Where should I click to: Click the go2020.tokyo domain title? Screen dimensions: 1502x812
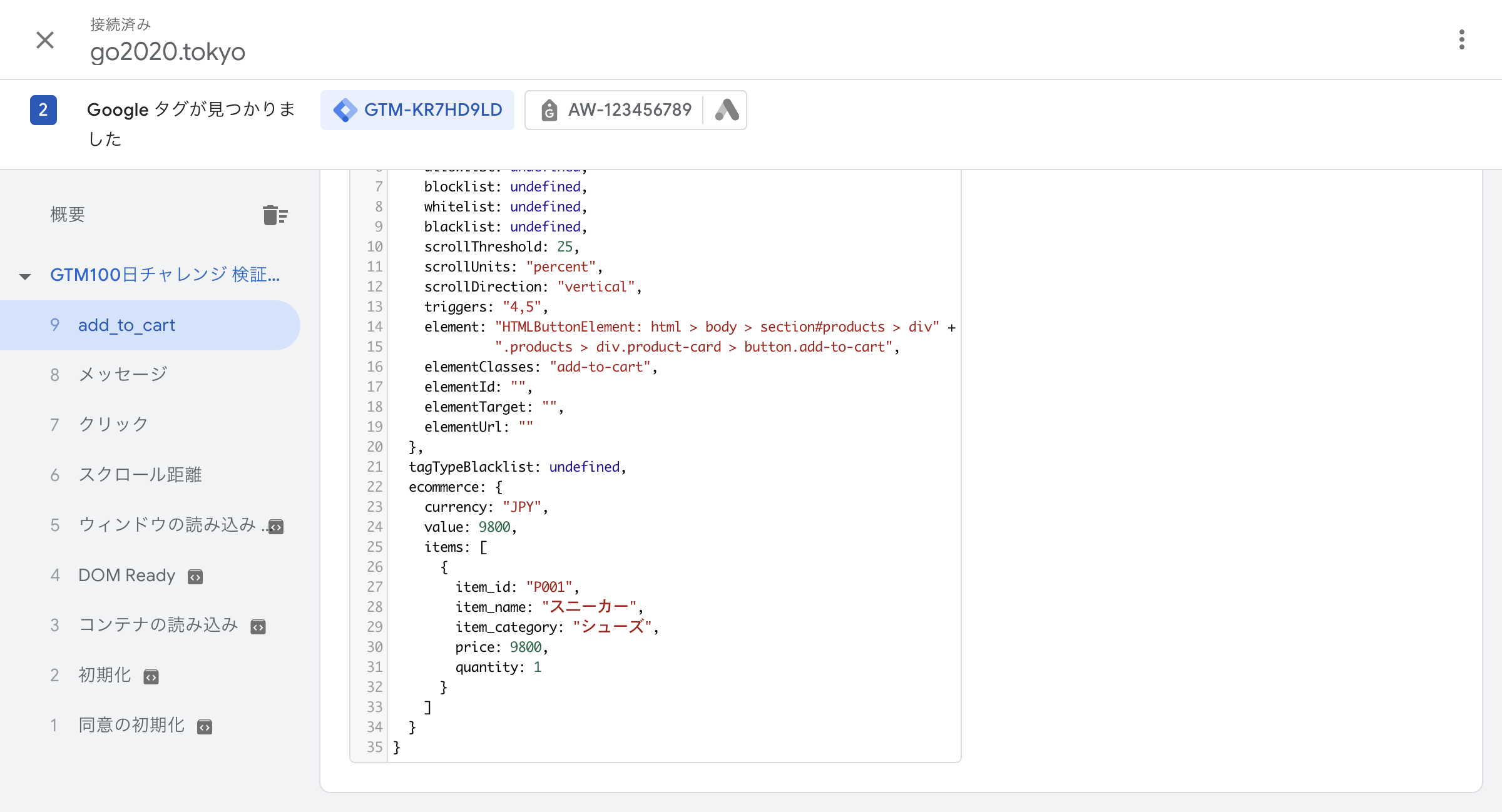pos(168,51)
